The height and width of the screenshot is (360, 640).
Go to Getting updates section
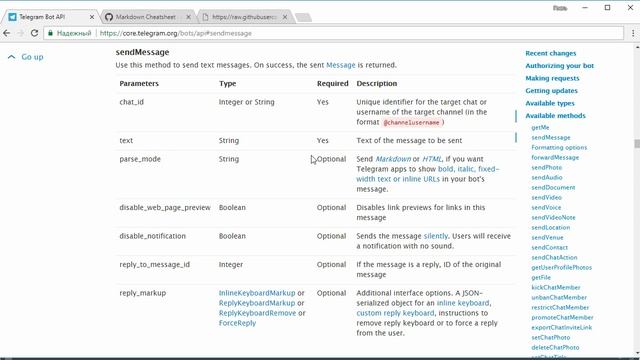point(551,91)
